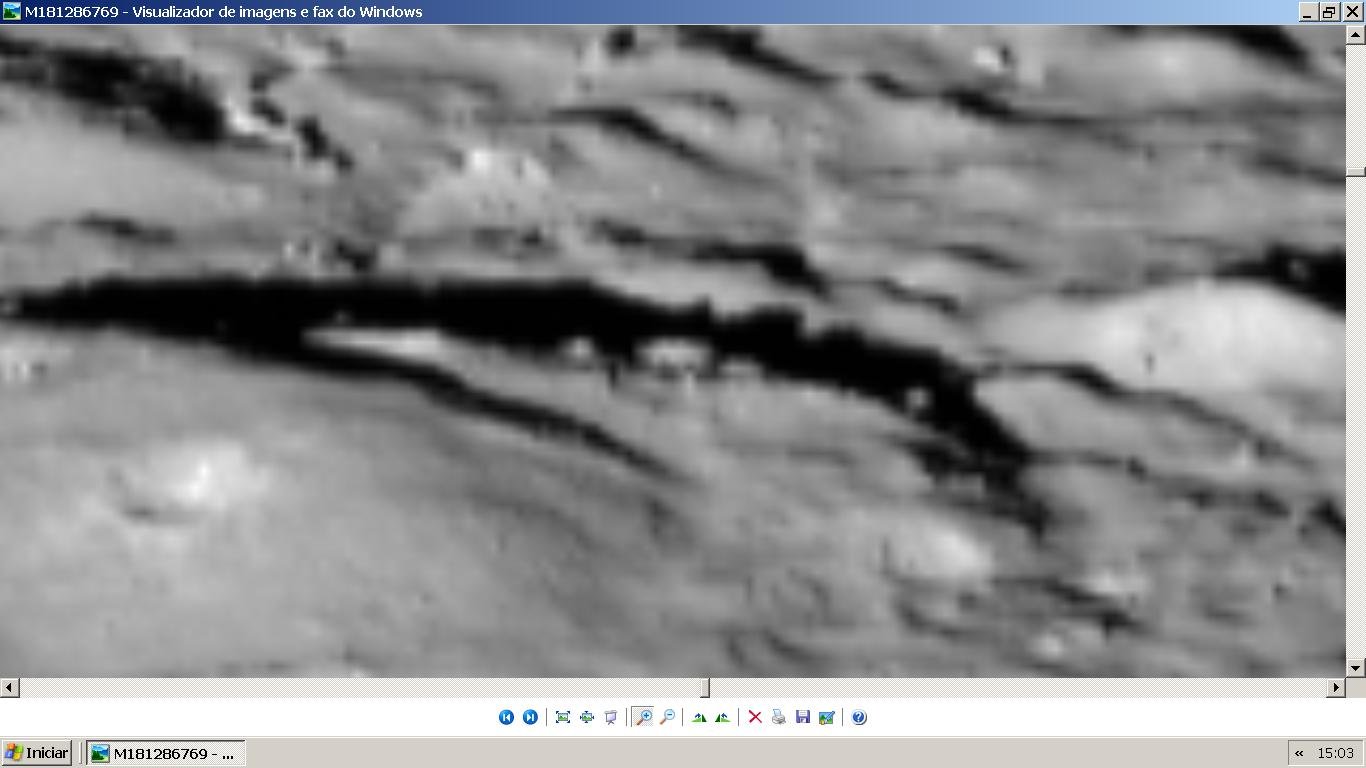Show image at actual size
This screenshot has height=768, width=1366.
[587, 717]
